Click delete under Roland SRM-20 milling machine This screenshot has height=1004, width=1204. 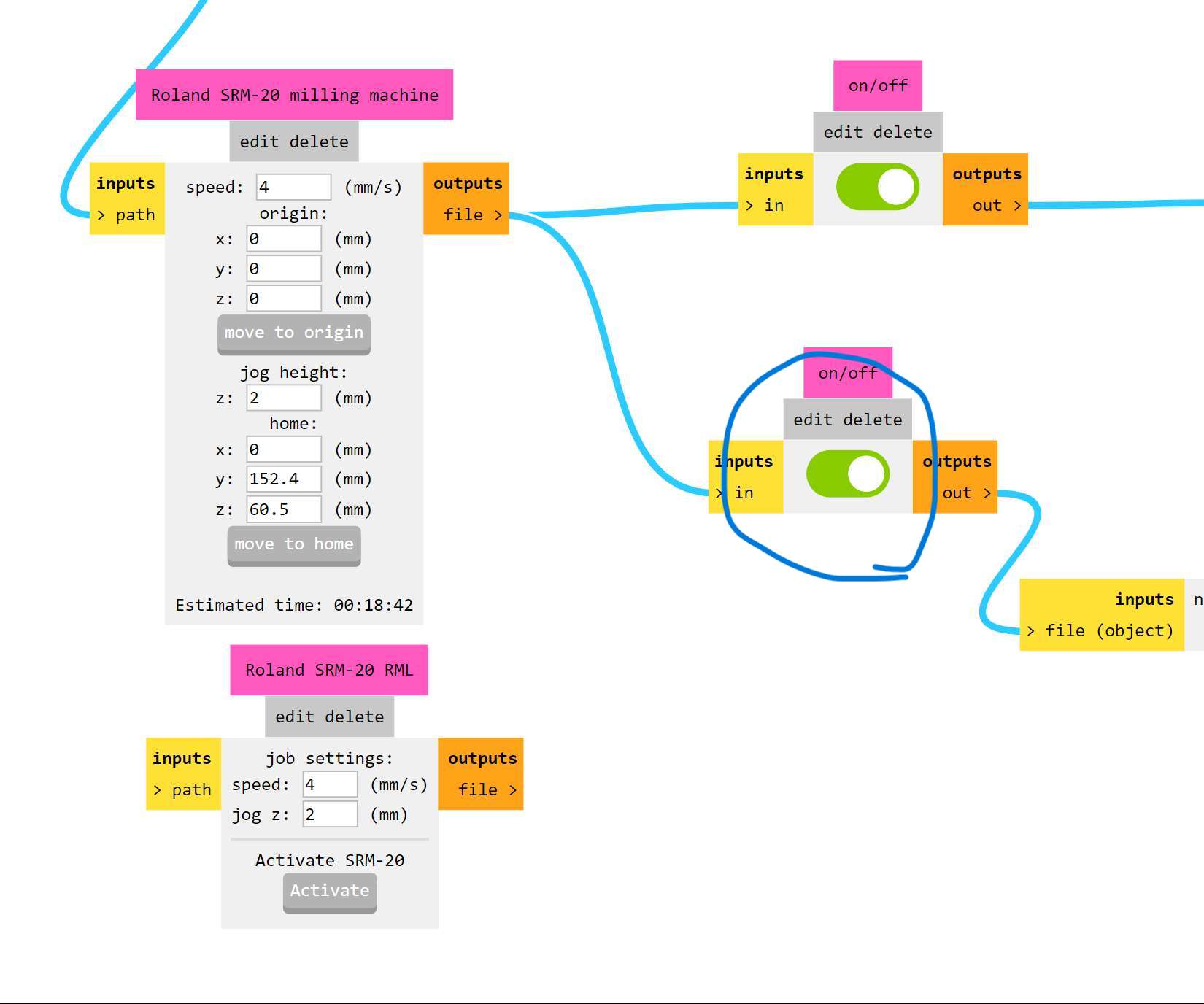(x=320, y=142)
